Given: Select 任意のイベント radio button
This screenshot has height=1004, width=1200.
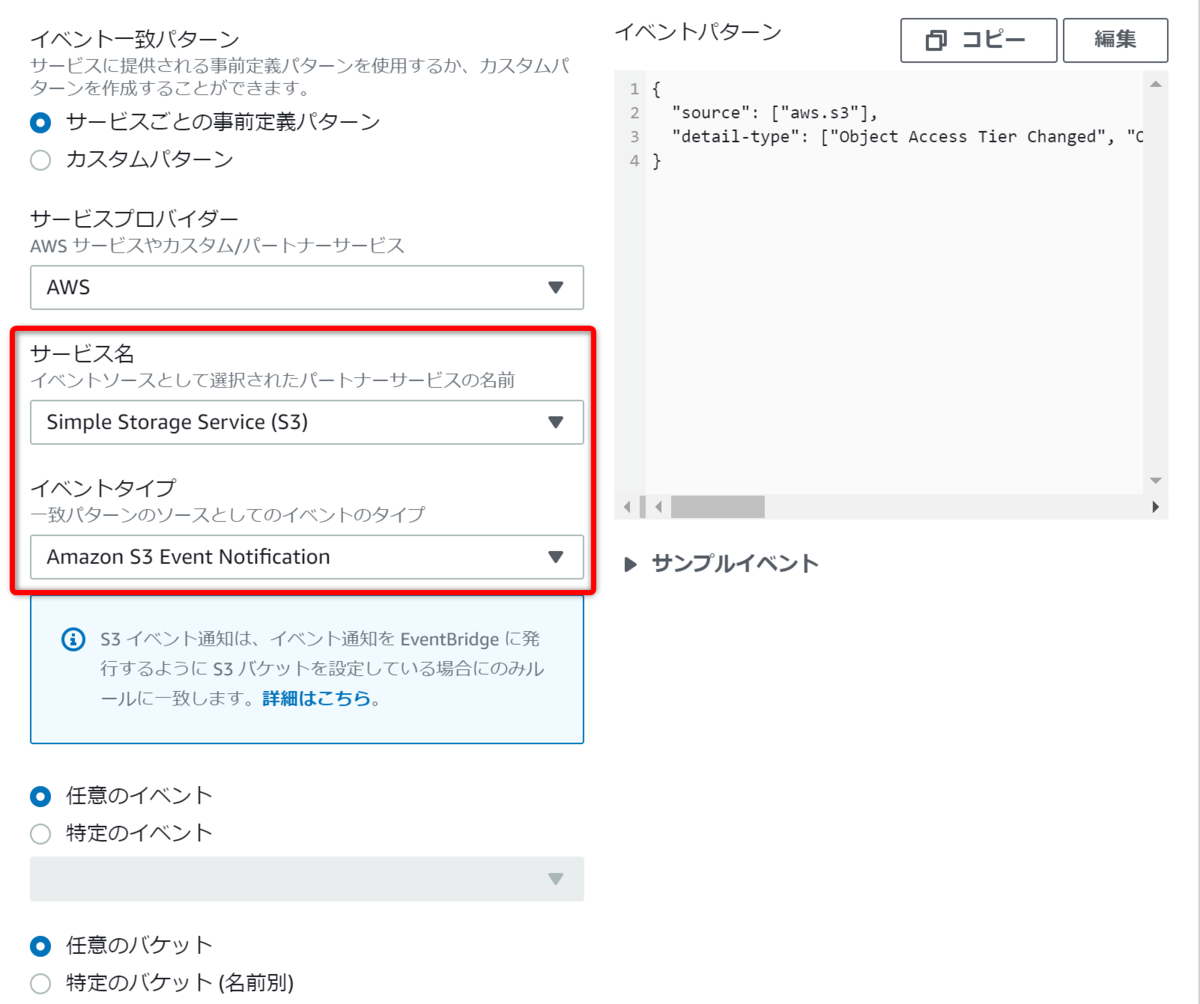Looking at the screenshot, I should [x=41, y=796].
